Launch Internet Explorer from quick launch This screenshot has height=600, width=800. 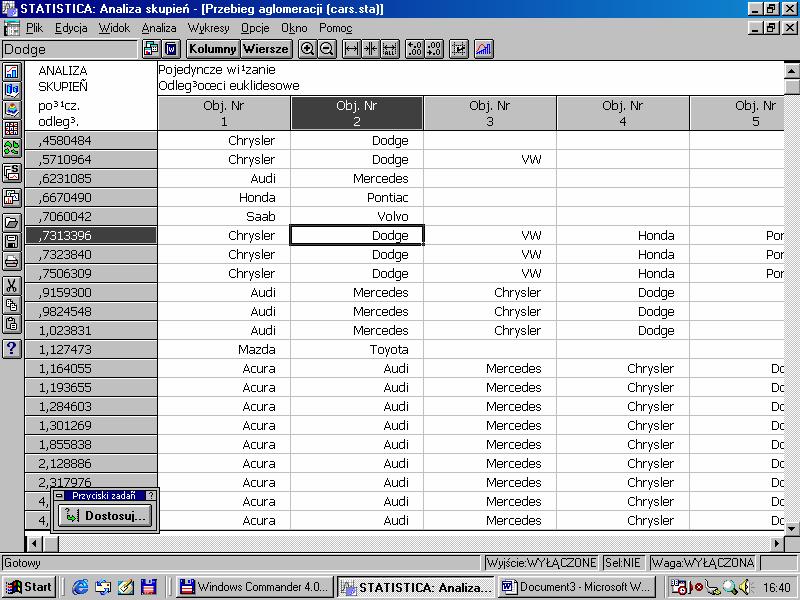[x=80, y=587]
